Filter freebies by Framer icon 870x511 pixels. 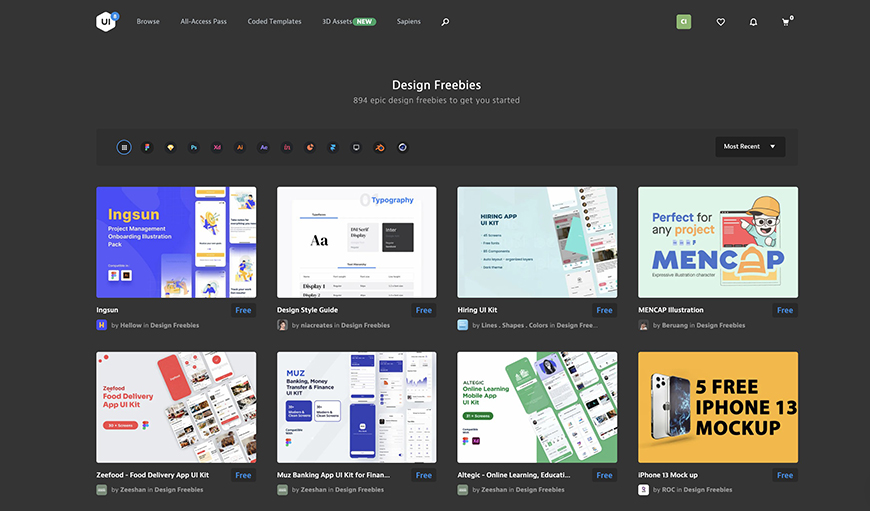coord(333,148)
